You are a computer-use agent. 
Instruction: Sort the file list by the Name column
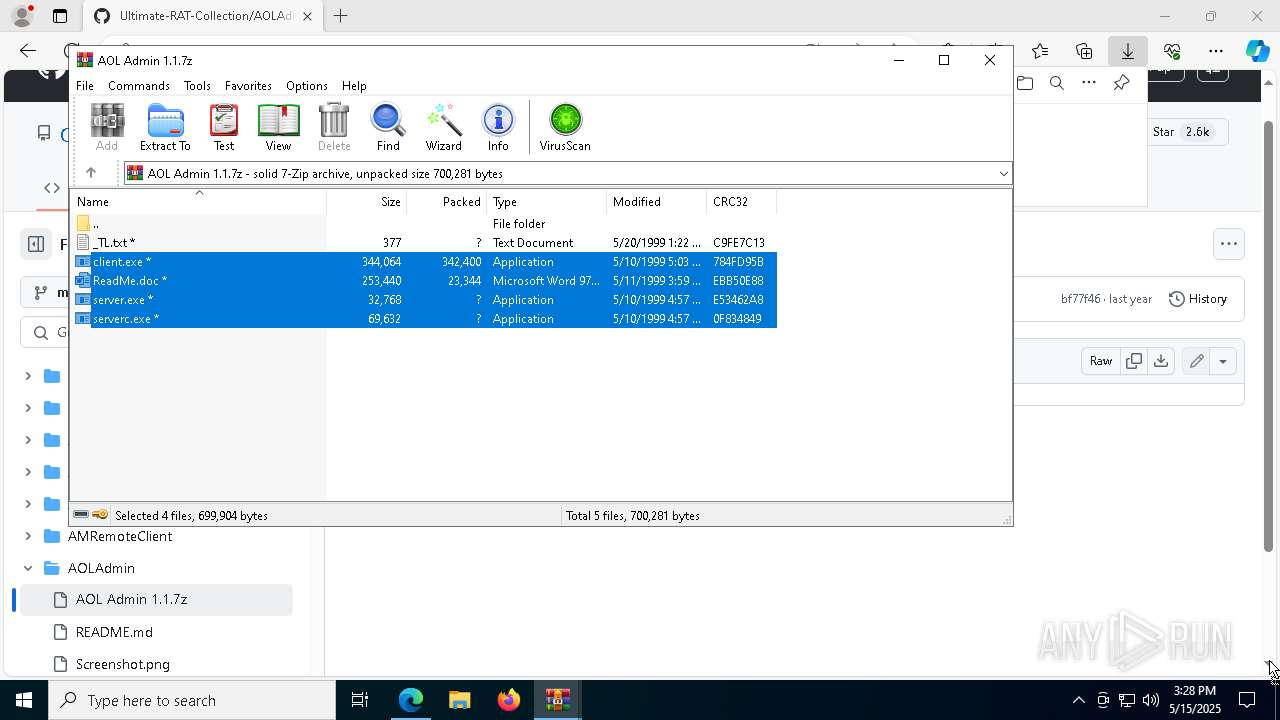coord(199,201)
